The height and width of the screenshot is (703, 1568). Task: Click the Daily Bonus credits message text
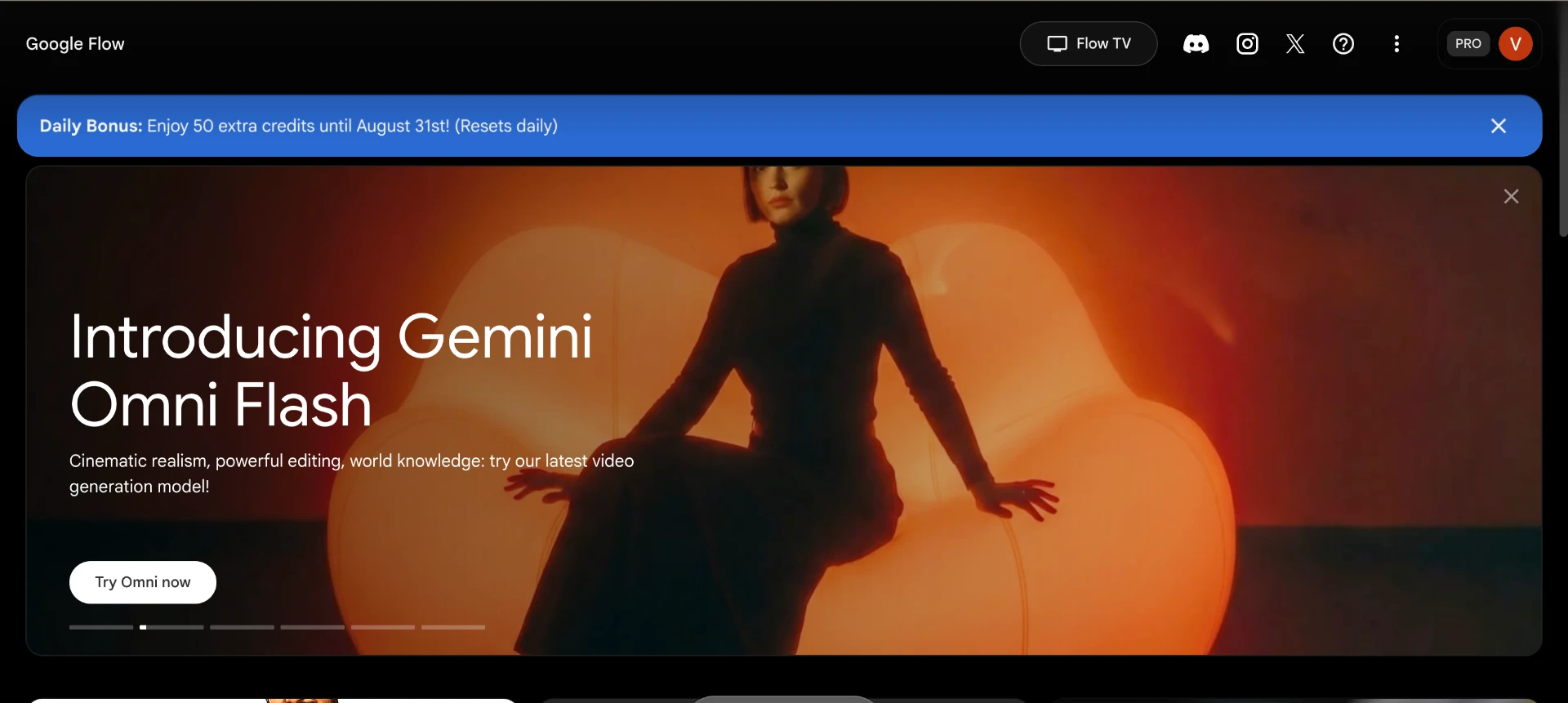click(299, 126)
